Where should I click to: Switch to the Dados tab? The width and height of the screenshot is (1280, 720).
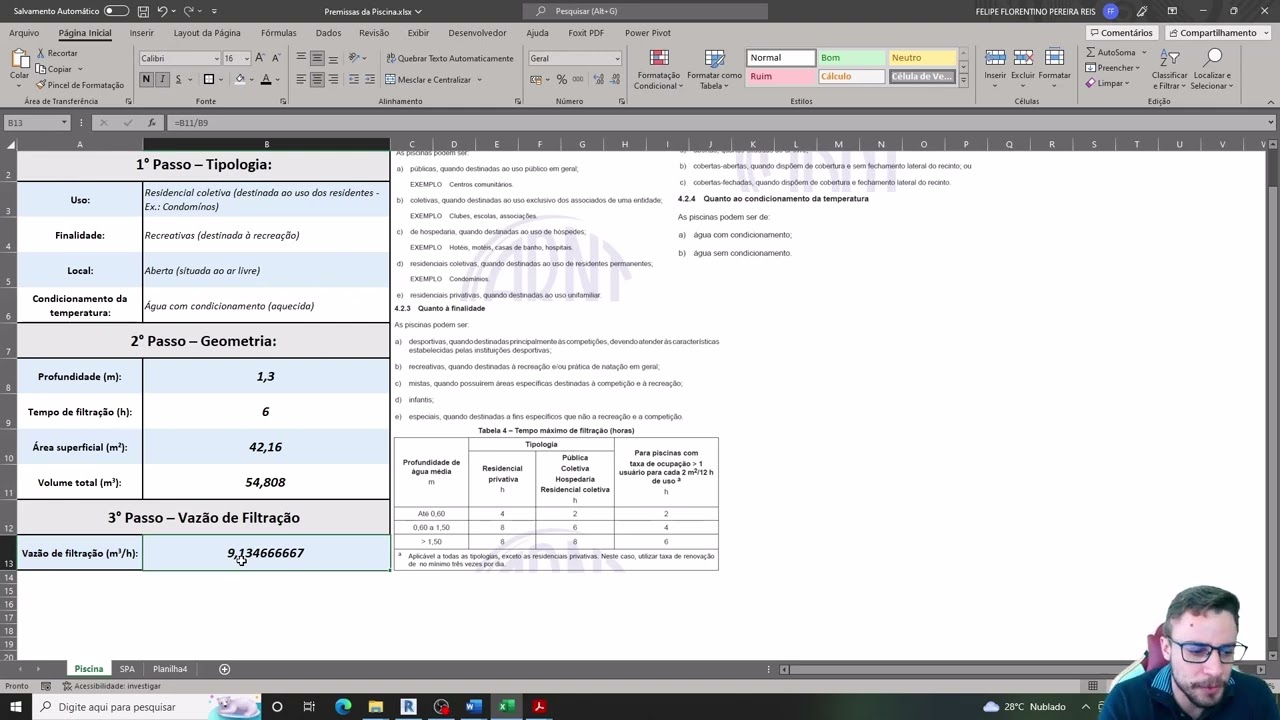[x=328, y=33]
